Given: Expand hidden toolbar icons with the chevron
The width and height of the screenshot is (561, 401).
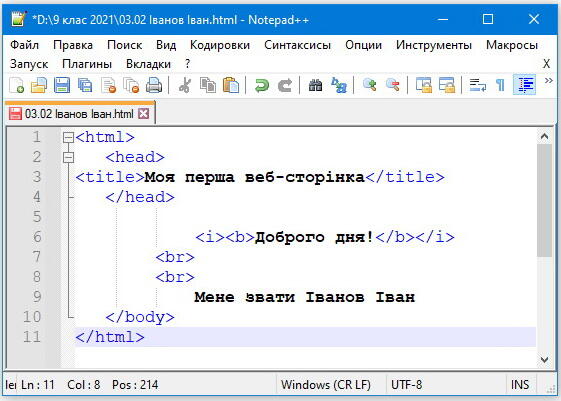Looking at the screenshot, I should coord(548,81).
